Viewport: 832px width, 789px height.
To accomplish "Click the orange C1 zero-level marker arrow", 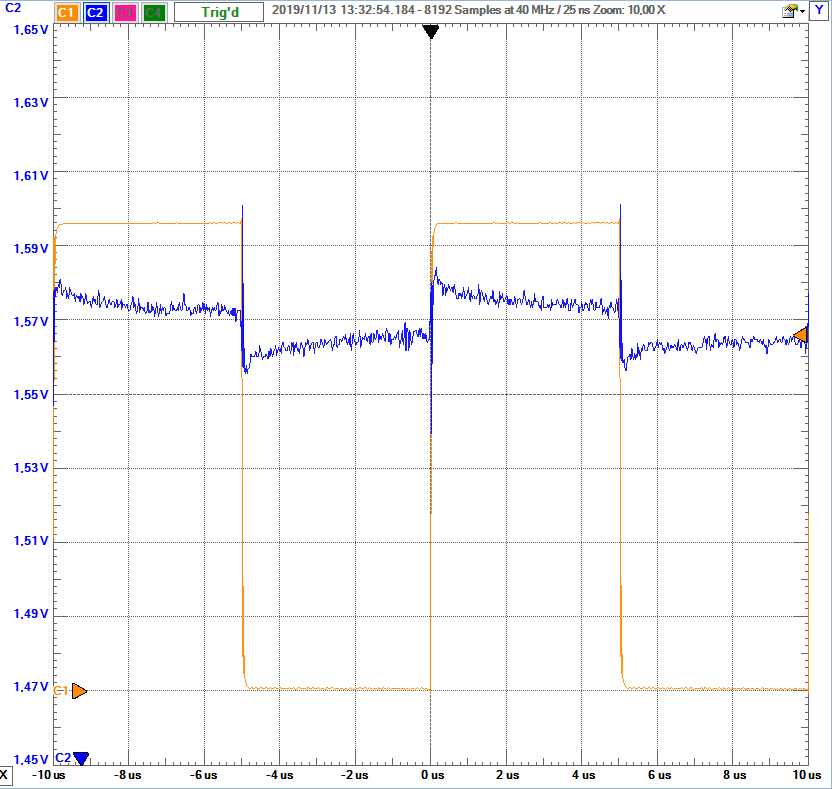I will click(x=79, y=691).
